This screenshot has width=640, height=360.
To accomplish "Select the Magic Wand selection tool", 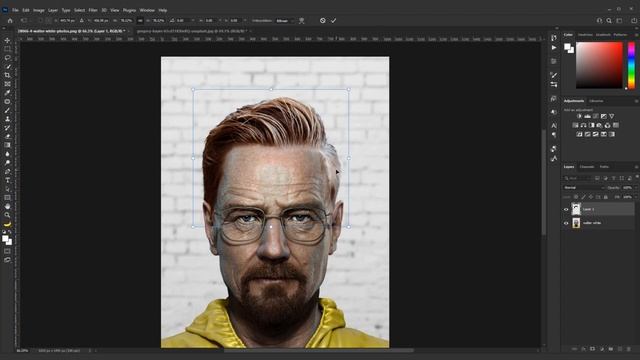I will click(x=7, y=67).
